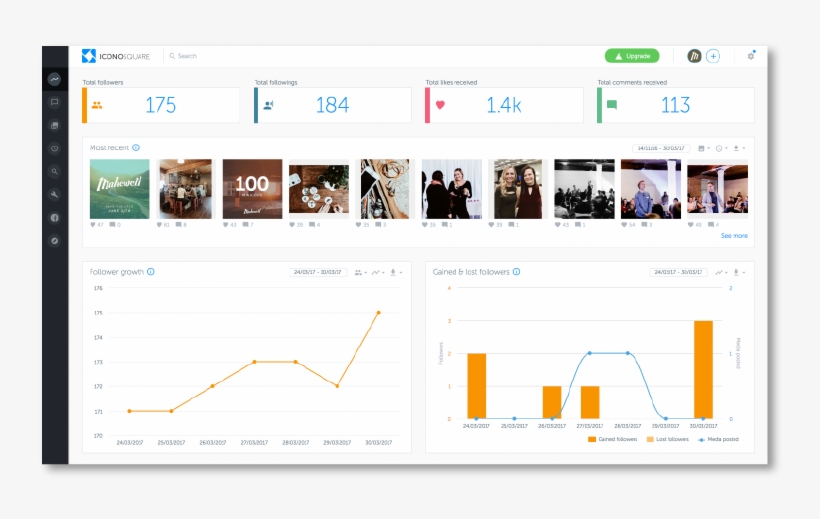Screen dimensions: 820x519
Task: Open the clock time filter dropdown in Most recent
Action: [x=722, y=148]
